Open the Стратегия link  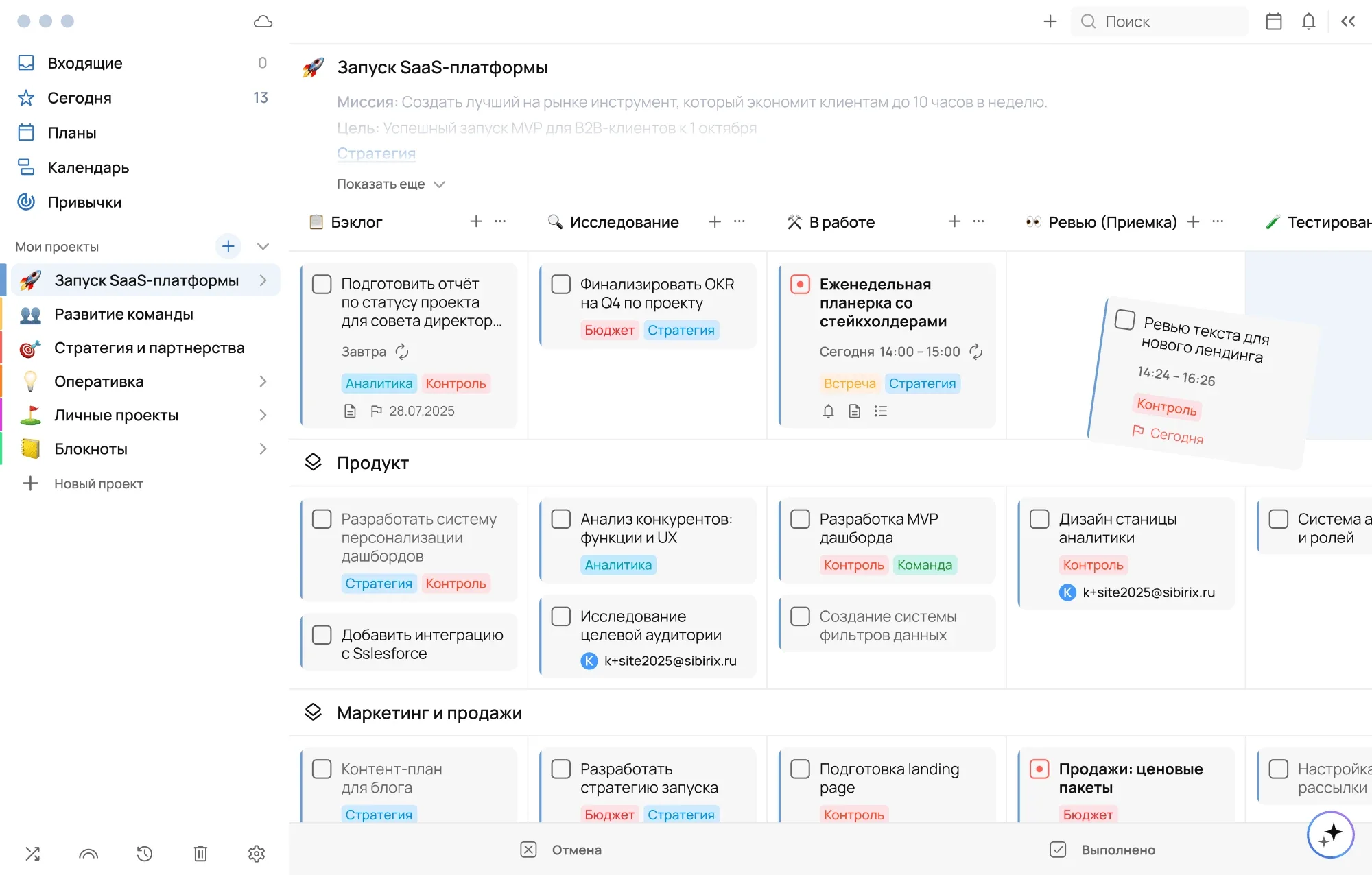click(376, 153)
